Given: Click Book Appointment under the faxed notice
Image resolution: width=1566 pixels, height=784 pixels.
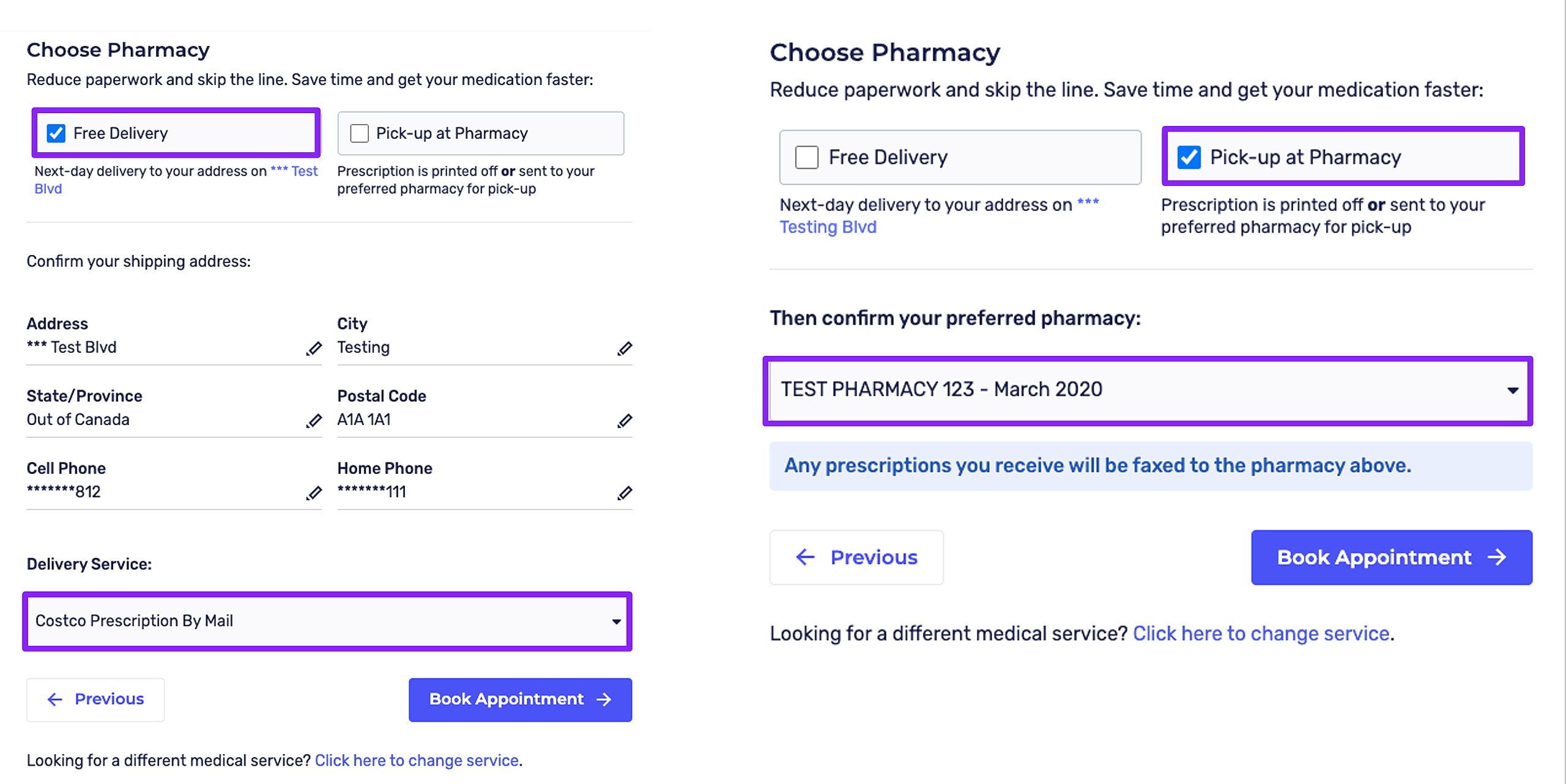Looking at the screenshot, I should point(1391,558).
